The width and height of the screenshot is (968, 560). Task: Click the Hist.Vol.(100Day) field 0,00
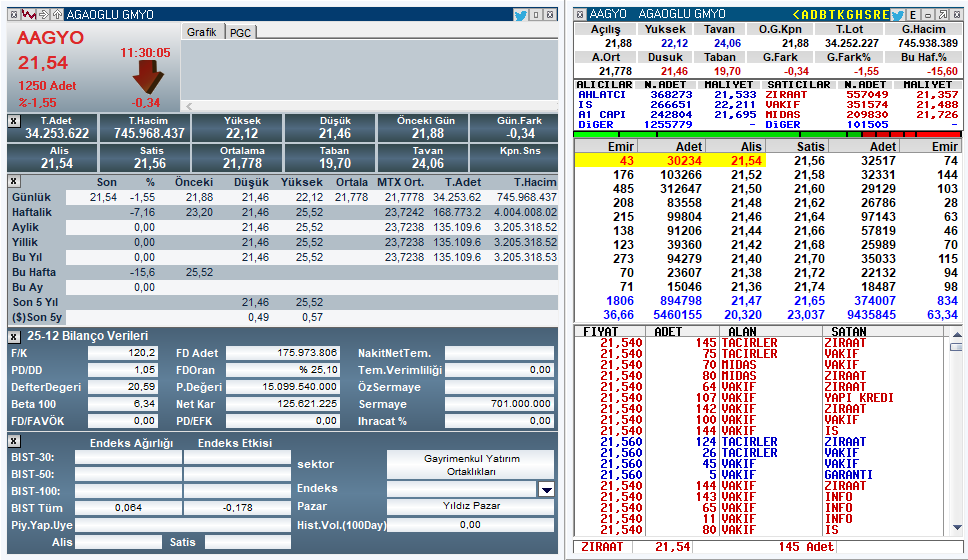470,525
